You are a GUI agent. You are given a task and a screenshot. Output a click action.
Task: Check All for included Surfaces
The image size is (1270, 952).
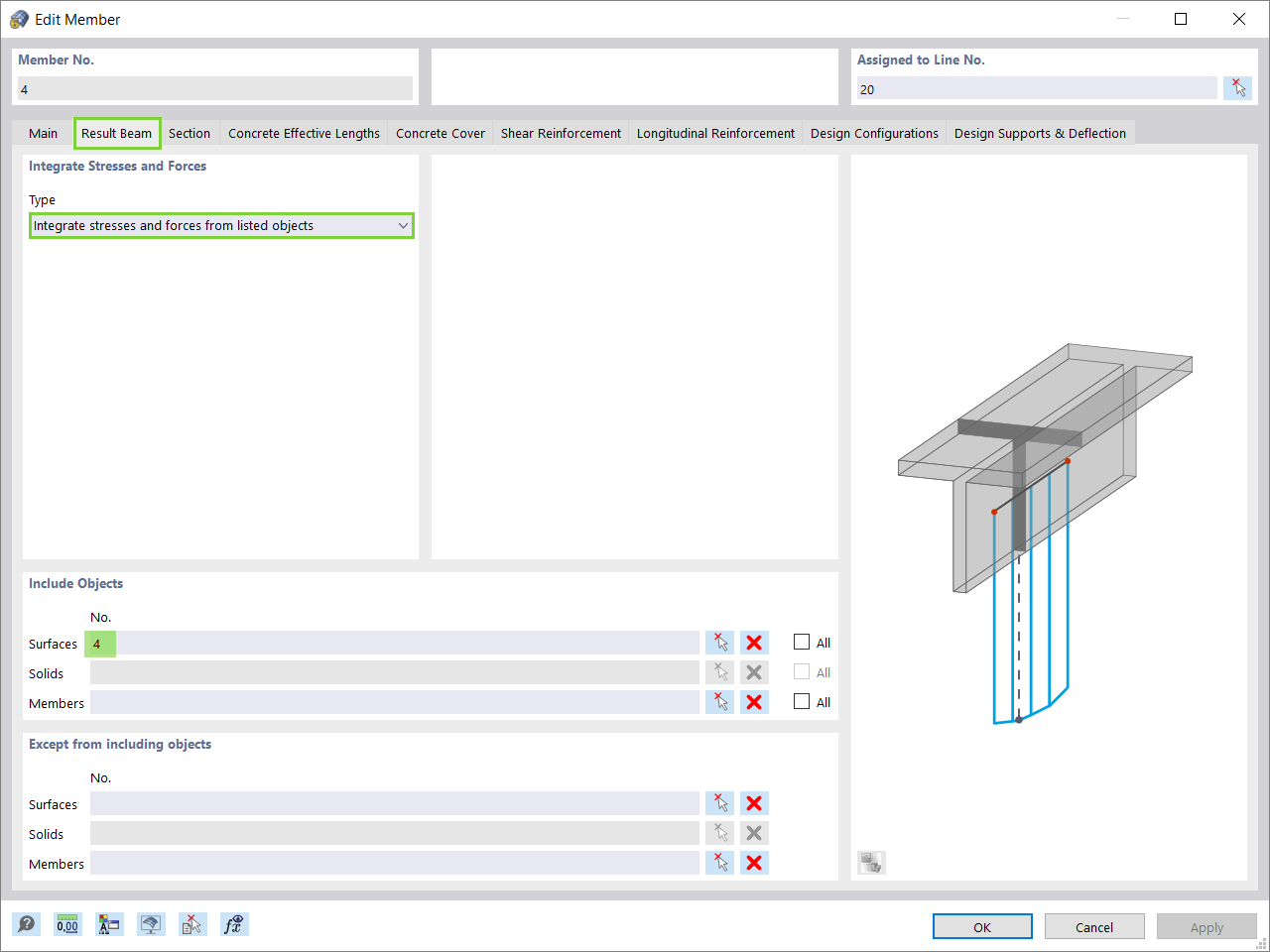[802, 643]
